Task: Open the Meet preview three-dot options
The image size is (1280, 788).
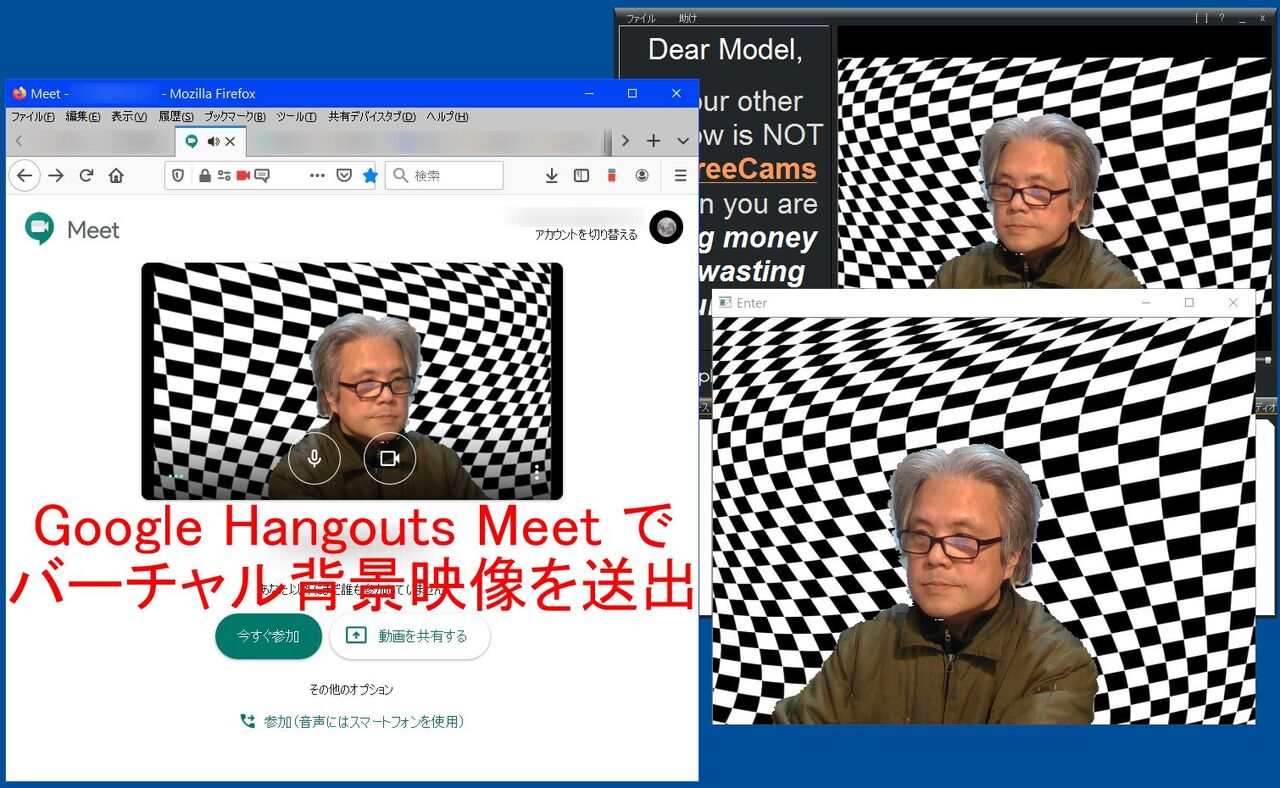Action: 537,472
